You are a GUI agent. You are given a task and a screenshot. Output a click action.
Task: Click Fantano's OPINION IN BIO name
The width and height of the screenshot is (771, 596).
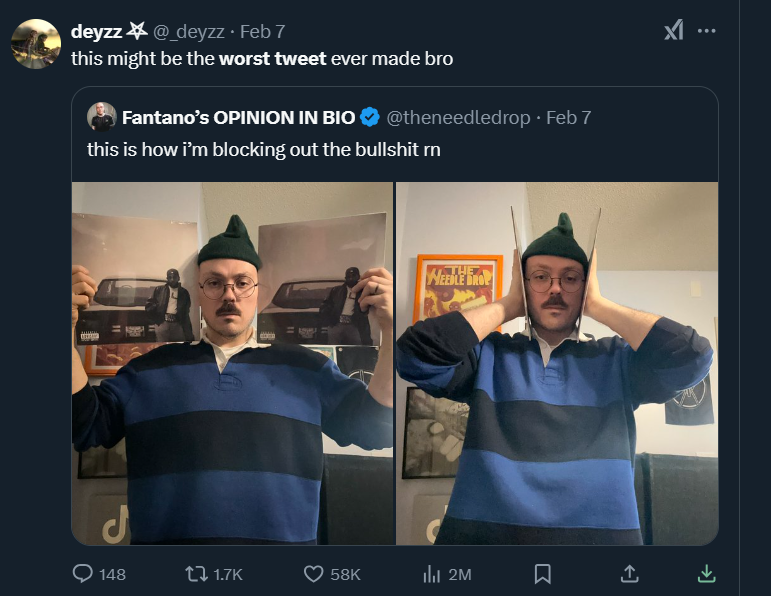238,117
